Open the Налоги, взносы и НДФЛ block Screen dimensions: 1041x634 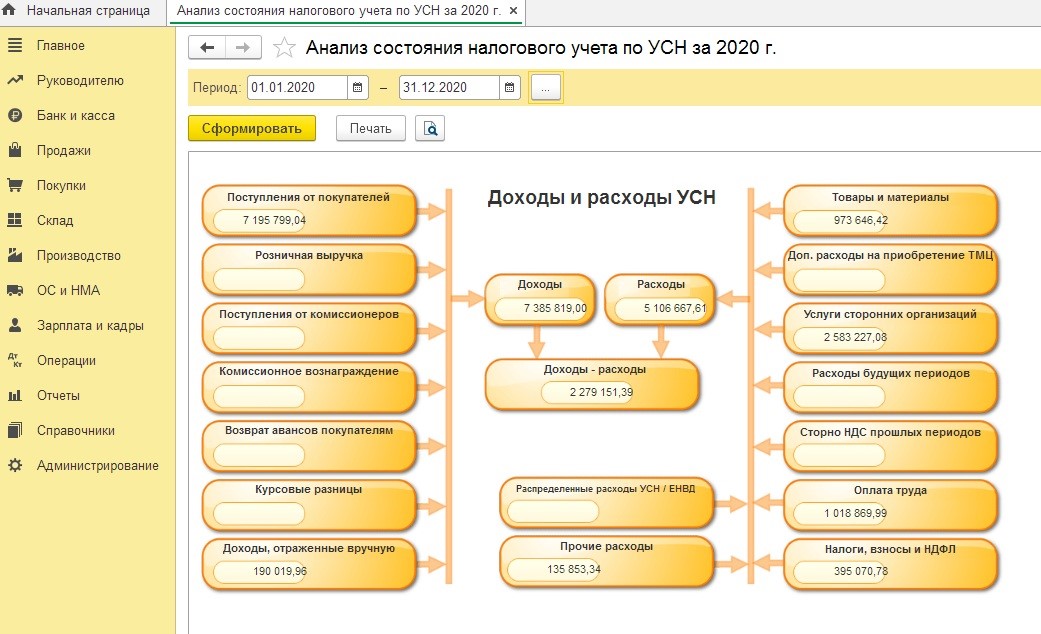[890, 563]
